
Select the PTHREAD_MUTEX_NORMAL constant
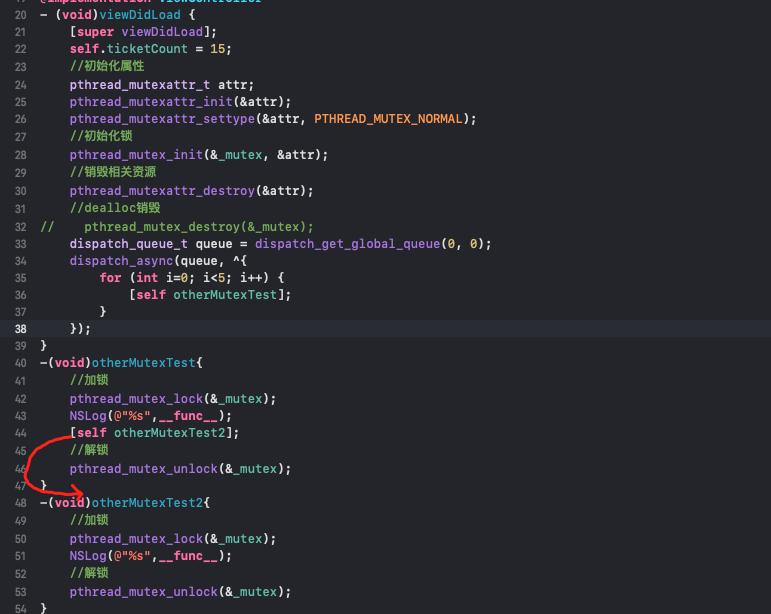click(389, 118)
